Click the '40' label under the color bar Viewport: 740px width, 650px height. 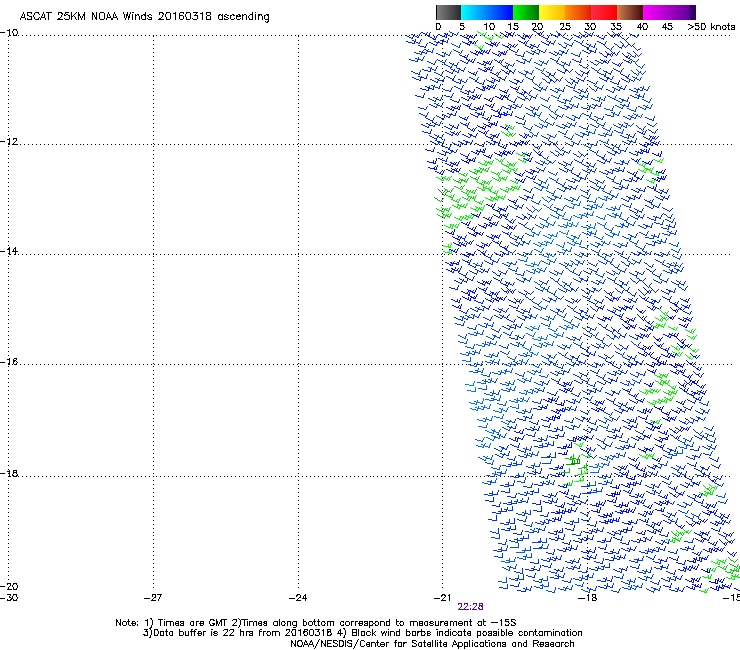pos(642,27)
